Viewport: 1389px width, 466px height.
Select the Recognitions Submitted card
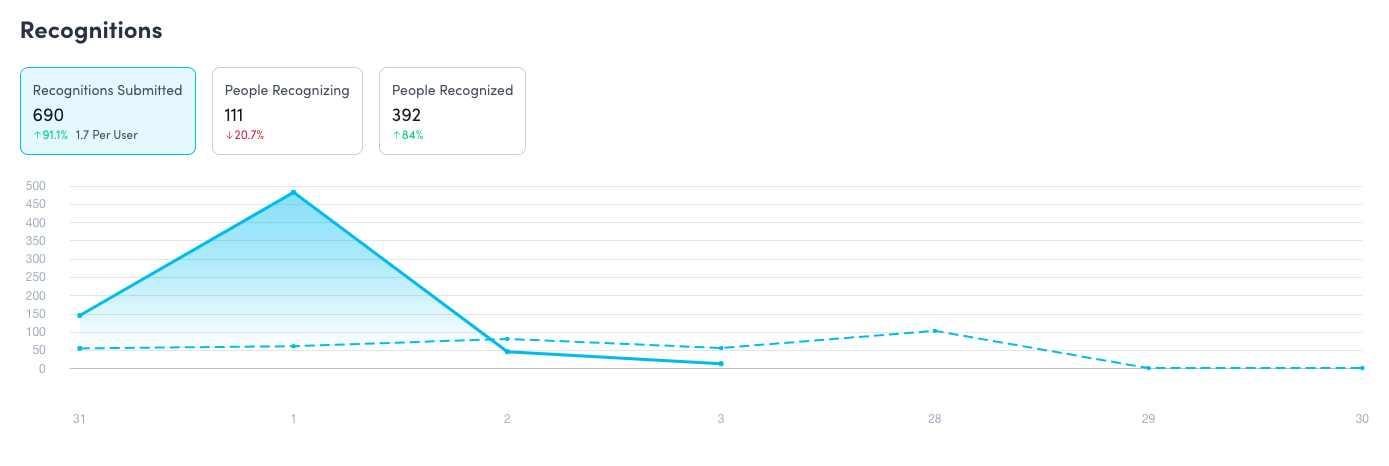107,111
